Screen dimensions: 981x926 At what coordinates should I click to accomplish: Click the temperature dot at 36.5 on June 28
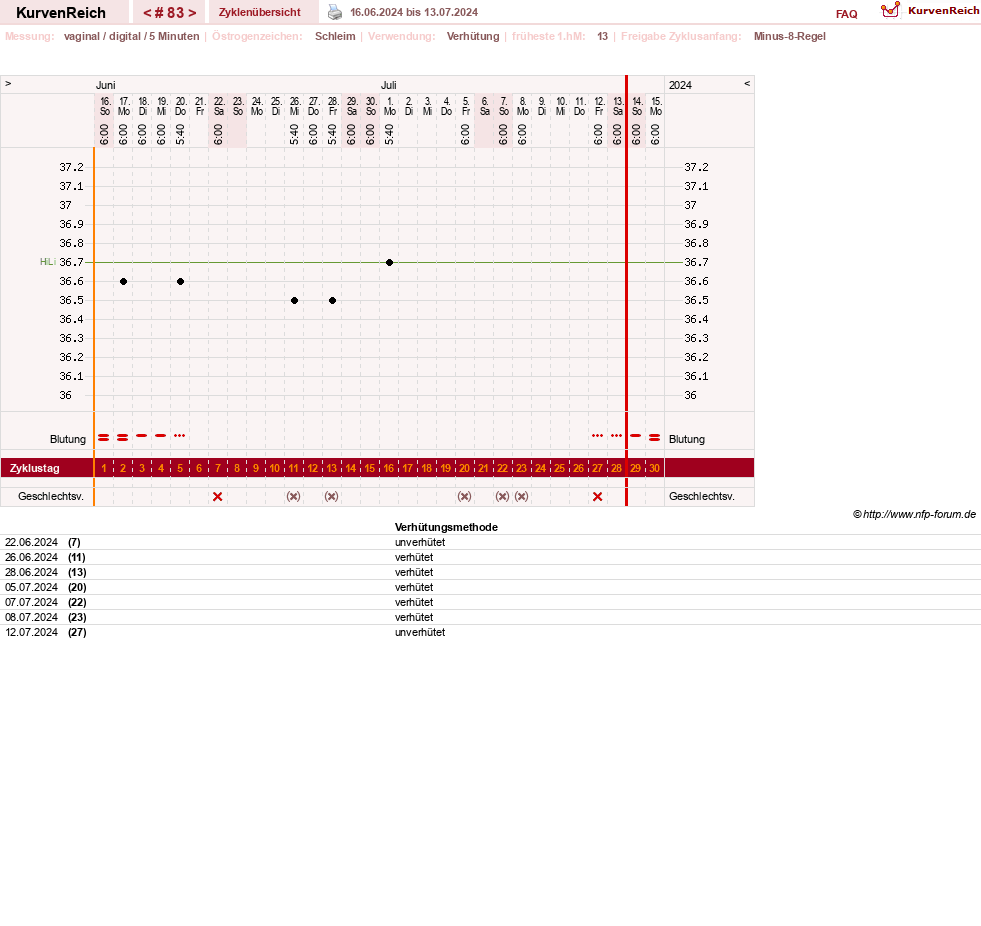(332, 300)
